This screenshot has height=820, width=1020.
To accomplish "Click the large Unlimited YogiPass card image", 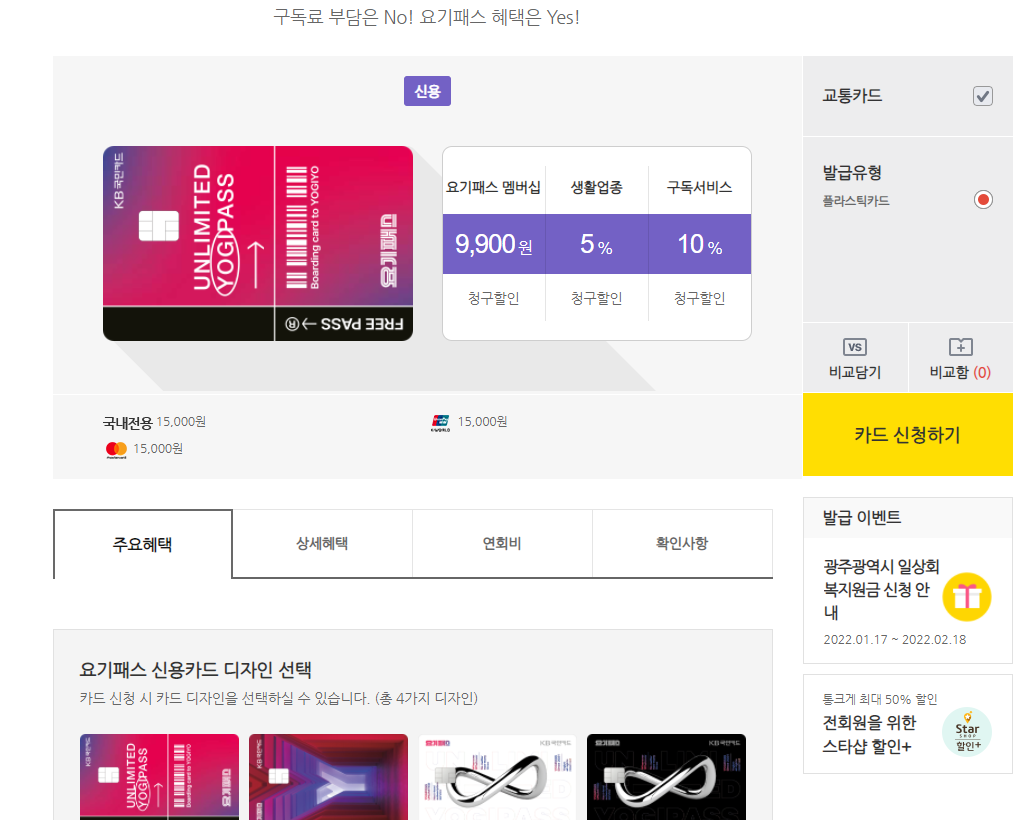I will (258, 243).
